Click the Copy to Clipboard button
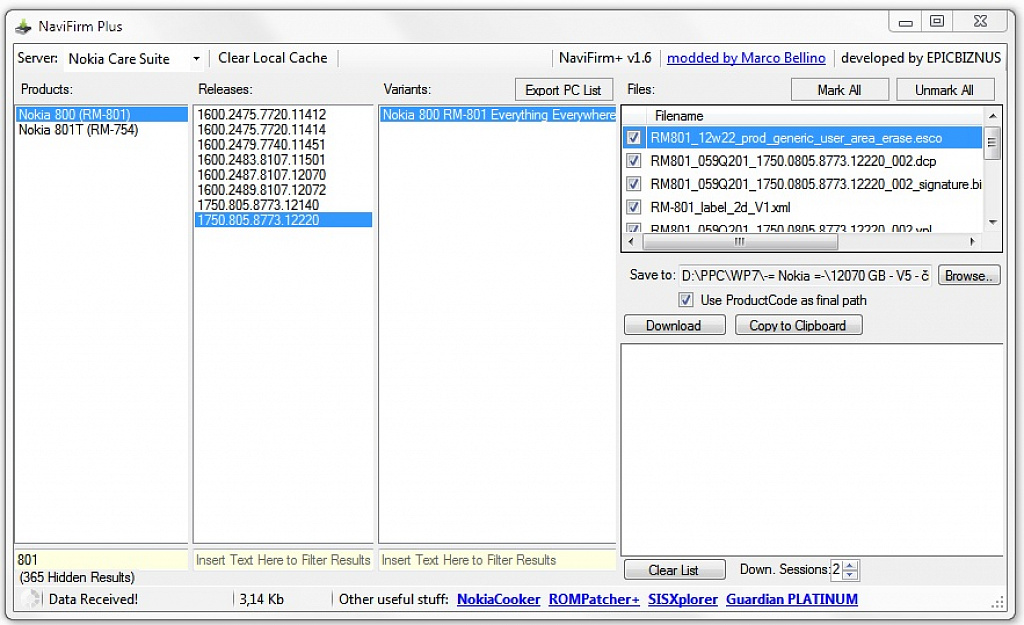Image resolution: width=1024 pixels, height=625 pixels. coord(798,325)
